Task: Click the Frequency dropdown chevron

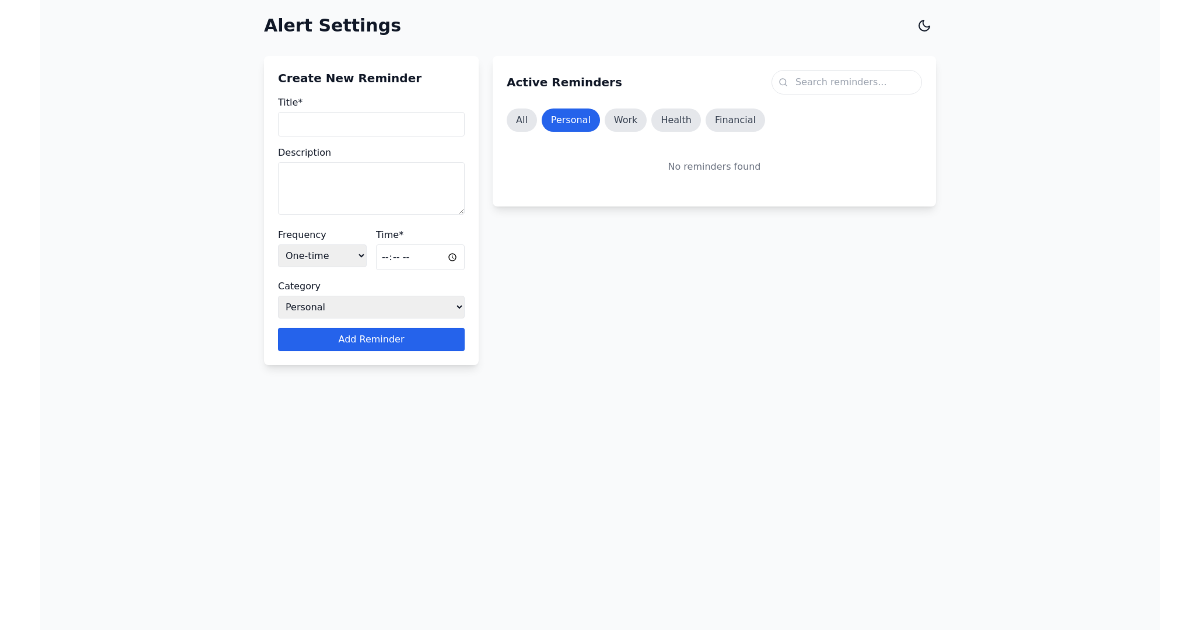Action: [359, 255]
